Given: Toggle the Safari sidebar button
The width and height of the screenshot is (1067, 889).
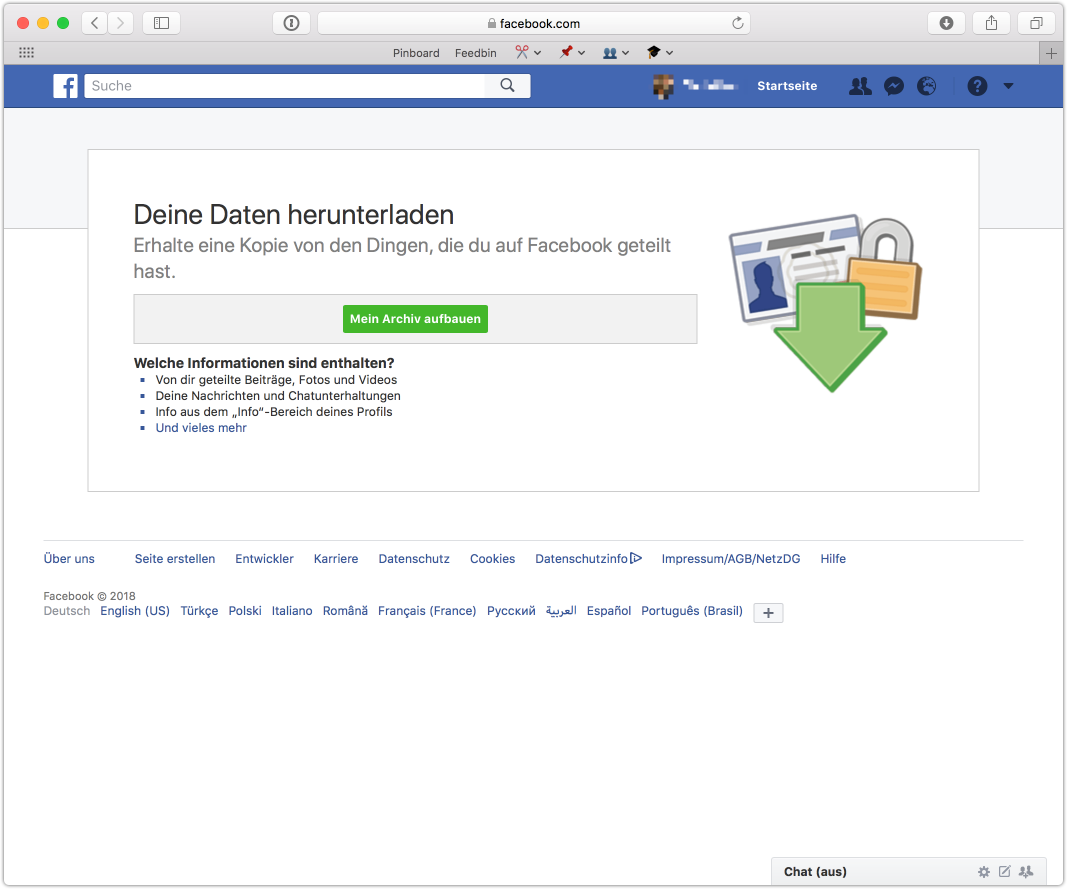Looking at the screenshot, I should click(x=161, y=23).
